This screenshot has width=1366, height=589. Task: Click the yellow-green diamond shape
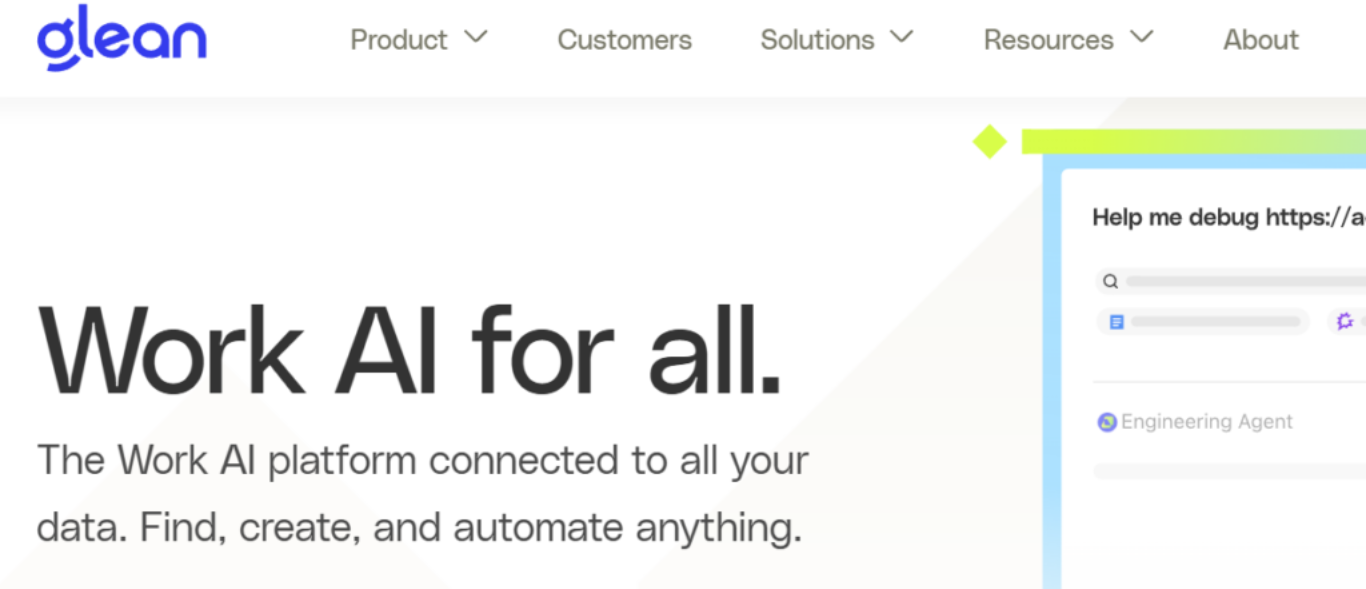(x=990, y=142)
